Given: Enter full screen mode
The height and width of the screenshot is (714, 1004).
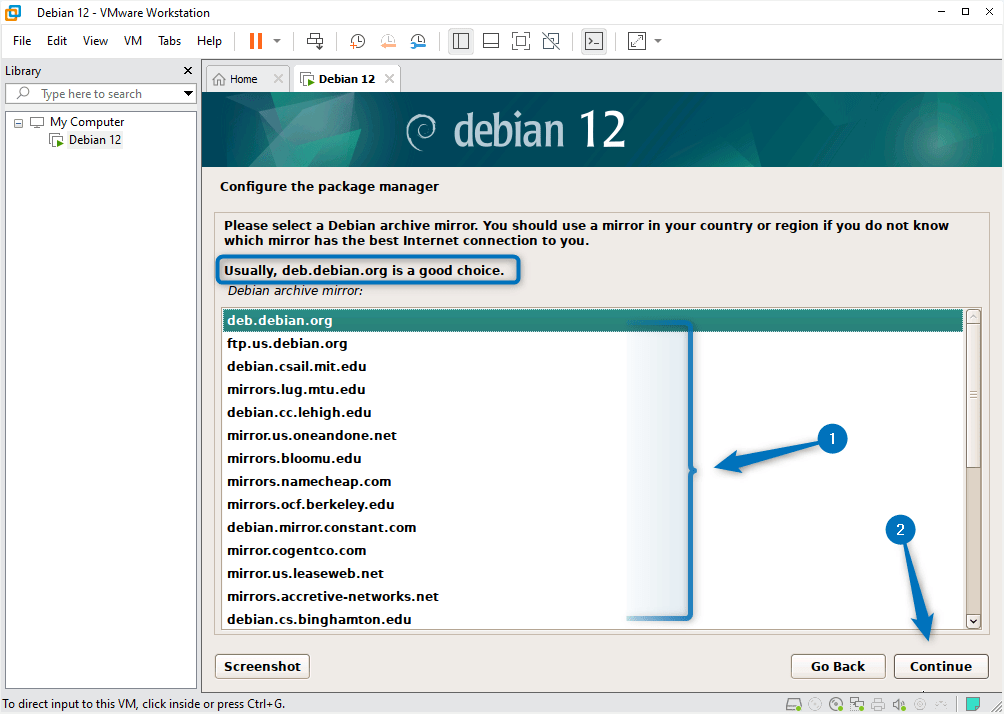Looking at the screenshot, I should [x=520, y=41].
